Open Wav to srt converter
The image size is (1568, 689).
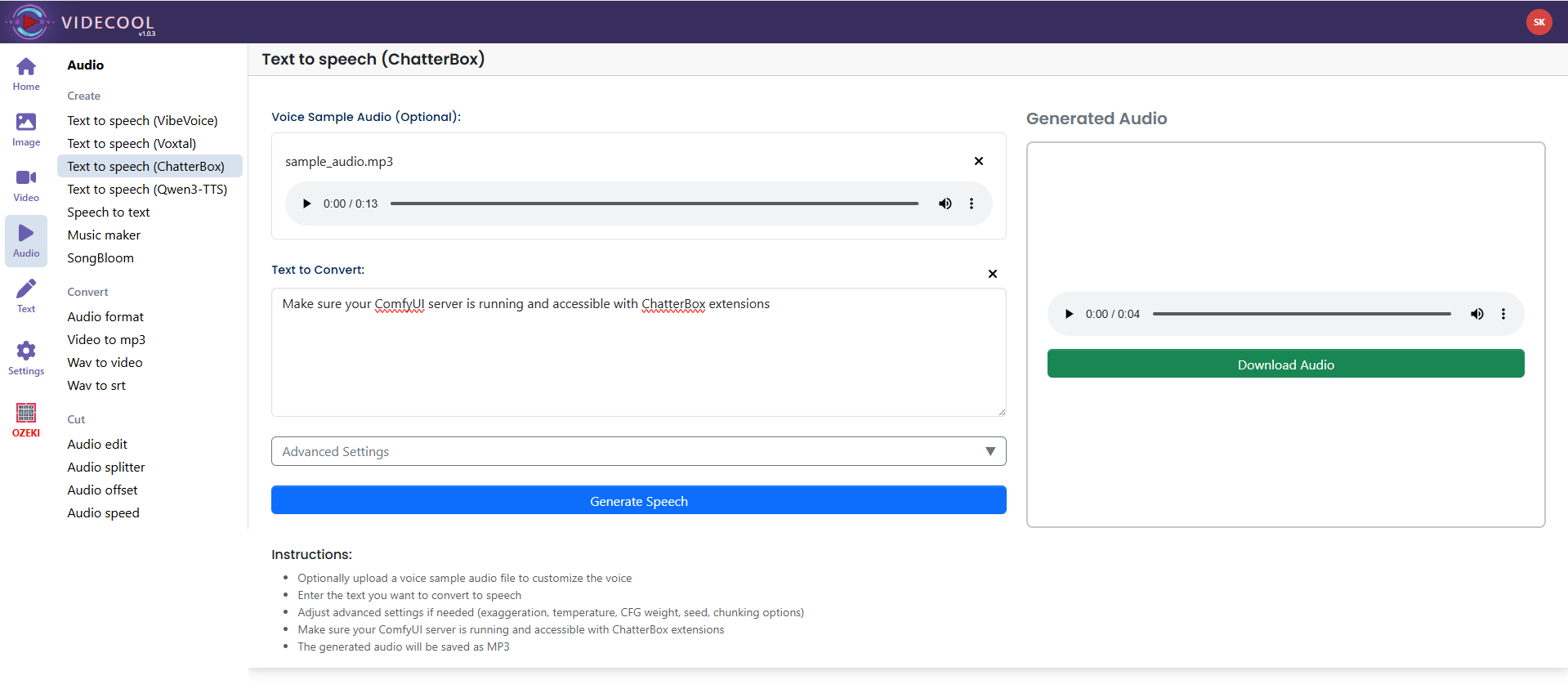96,386
